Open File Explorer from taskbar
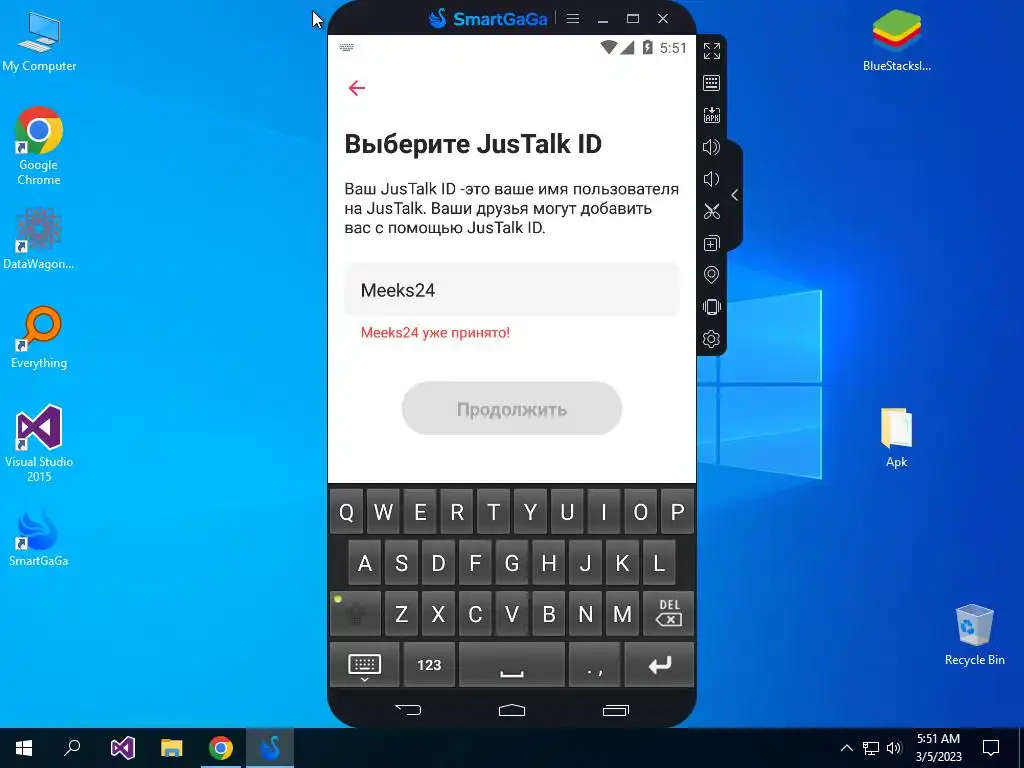 (x=171, y=748)
